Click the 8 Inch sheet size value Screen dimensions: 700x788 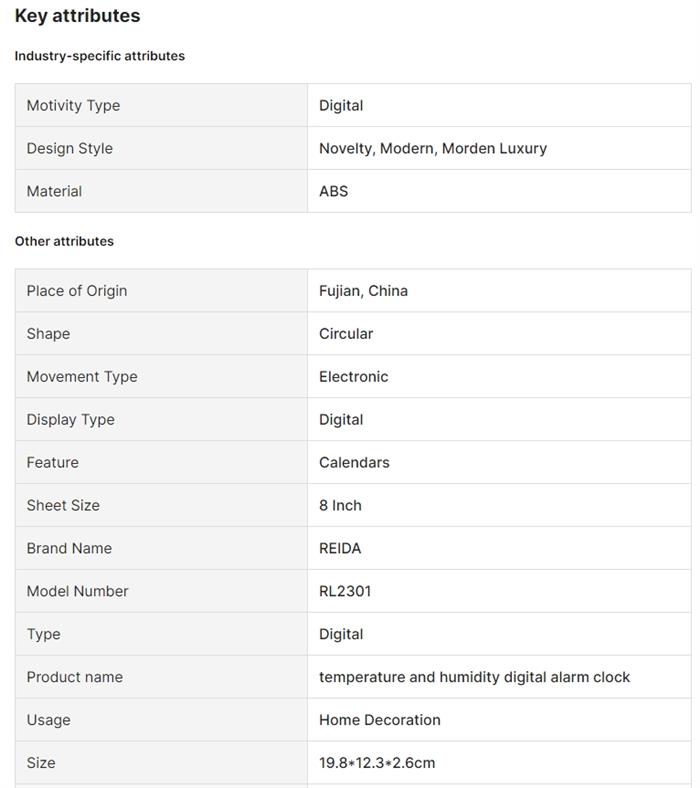point(340,506)
